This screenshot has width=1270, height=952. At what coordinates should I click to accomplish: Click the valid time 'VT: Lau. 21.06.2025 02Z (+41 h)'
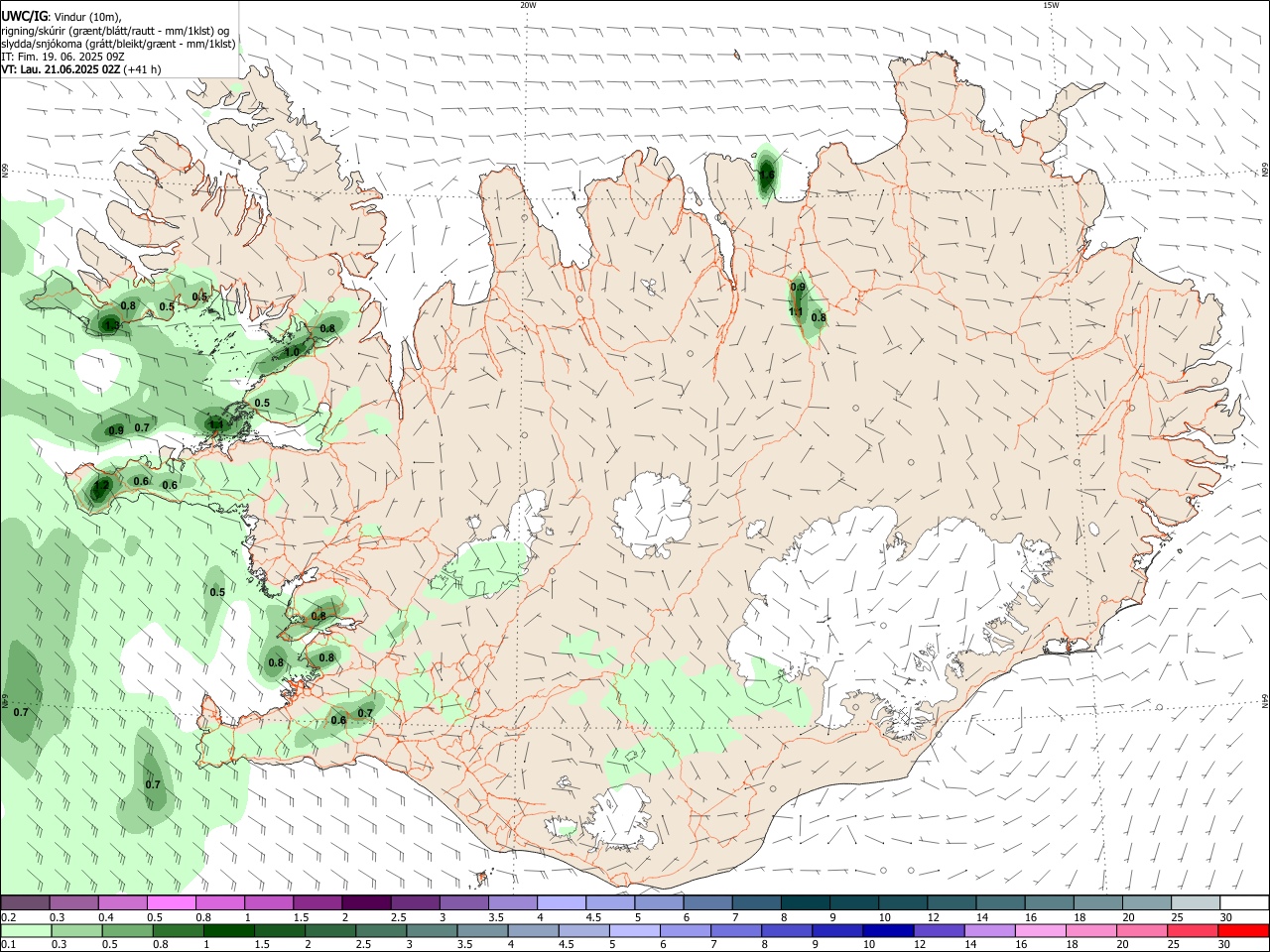pos(81,69)
